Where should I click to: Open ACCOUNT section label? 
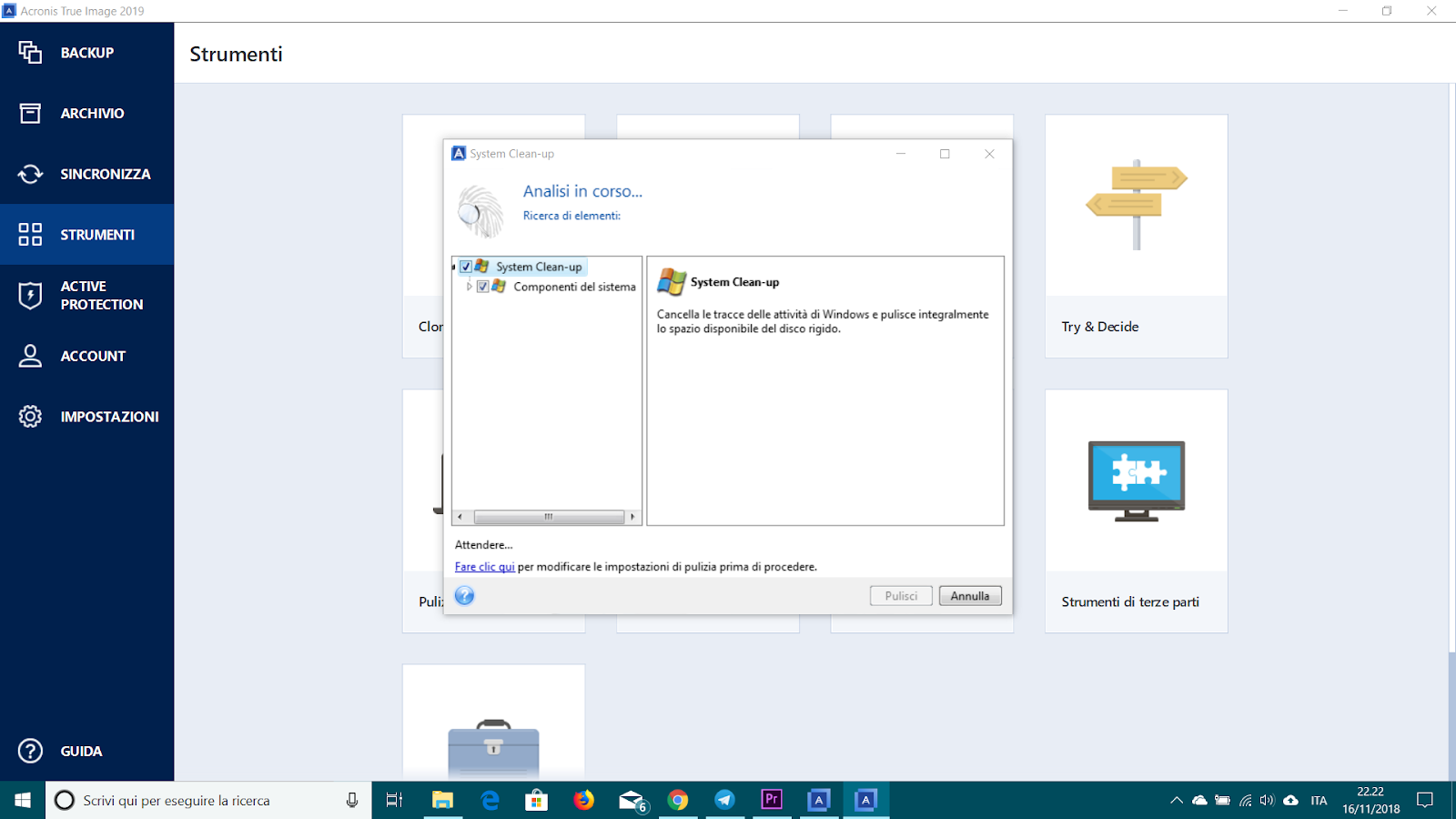[x=93, y=356]
